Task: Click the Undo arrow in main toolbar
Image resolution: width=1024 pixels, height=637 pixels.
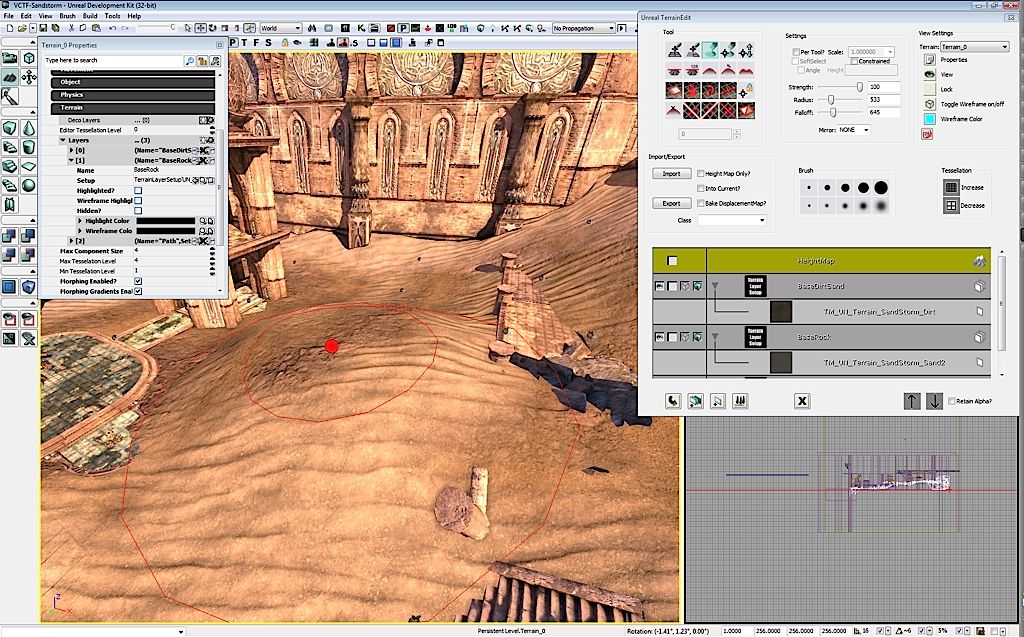Action: [112, 28]
